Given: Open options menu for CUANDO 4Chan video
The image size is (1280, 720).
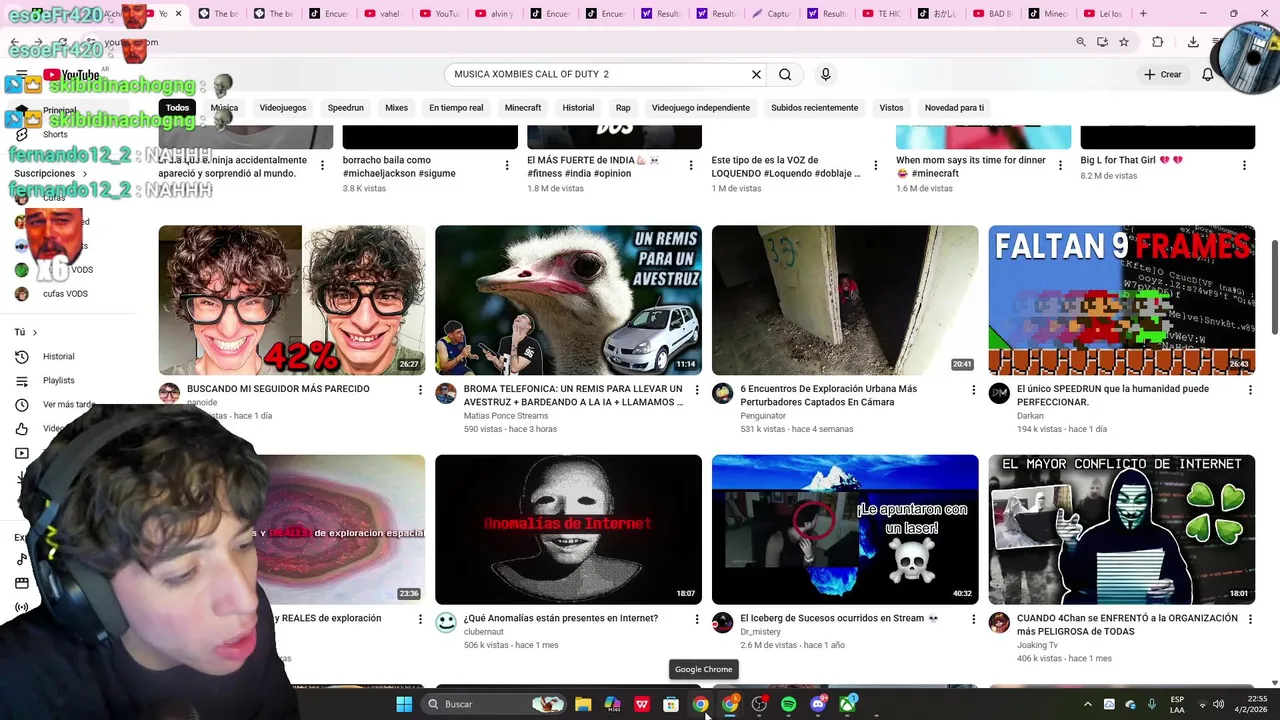Looking at the screenshot, I should [x=1250, y=619].
